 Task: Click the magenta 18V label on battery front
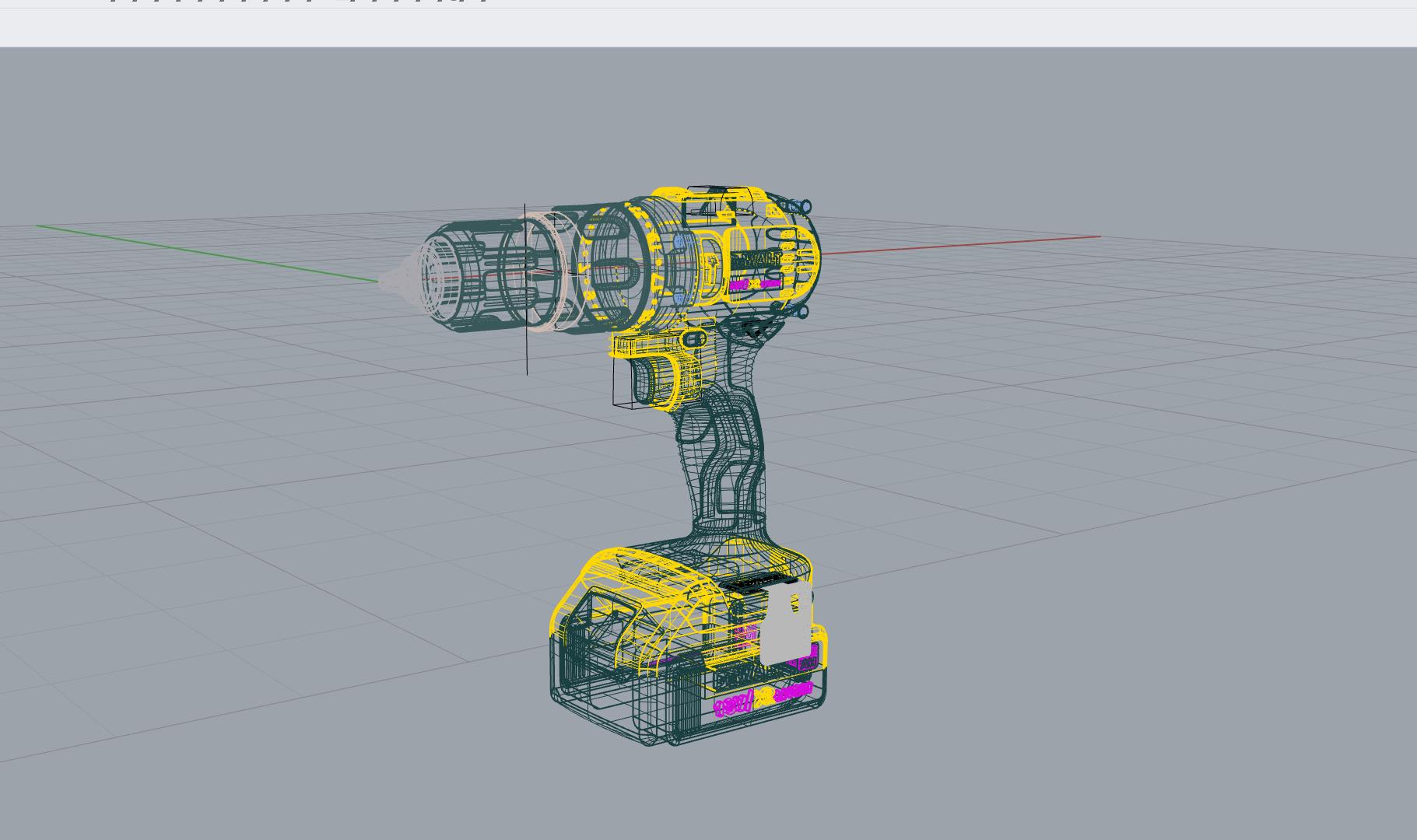click(x=732, y=705)
